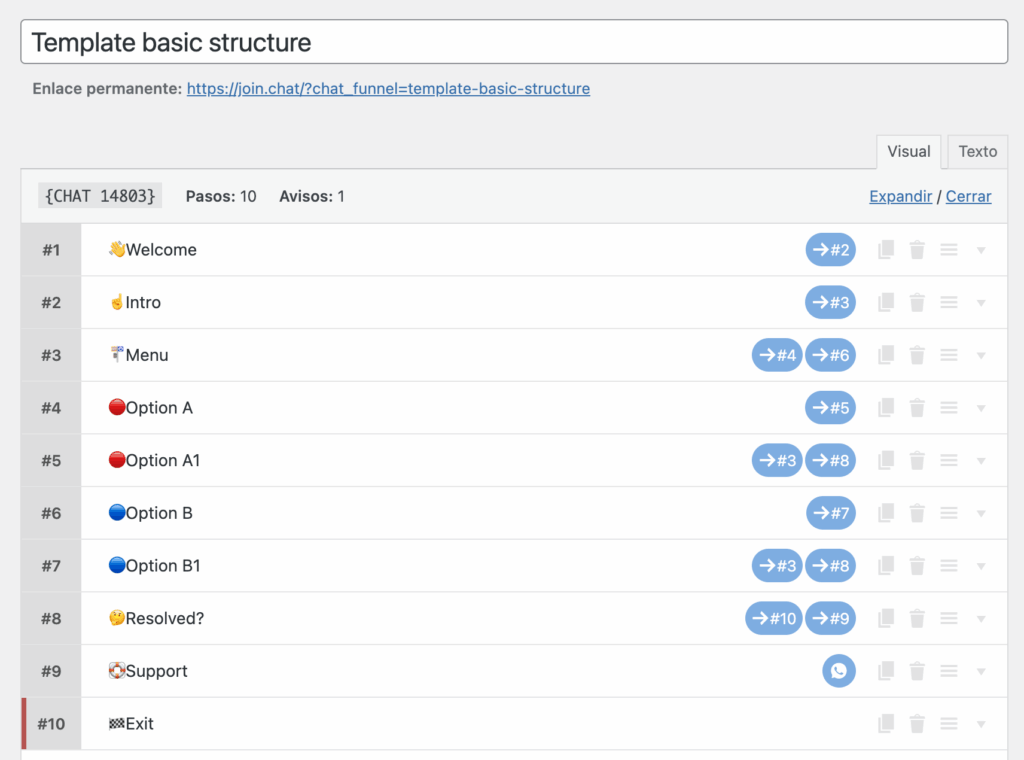This screenshot has height=760, width=1024.
Task: Click drag handle on Resolved? step
Action: (949, 618)
